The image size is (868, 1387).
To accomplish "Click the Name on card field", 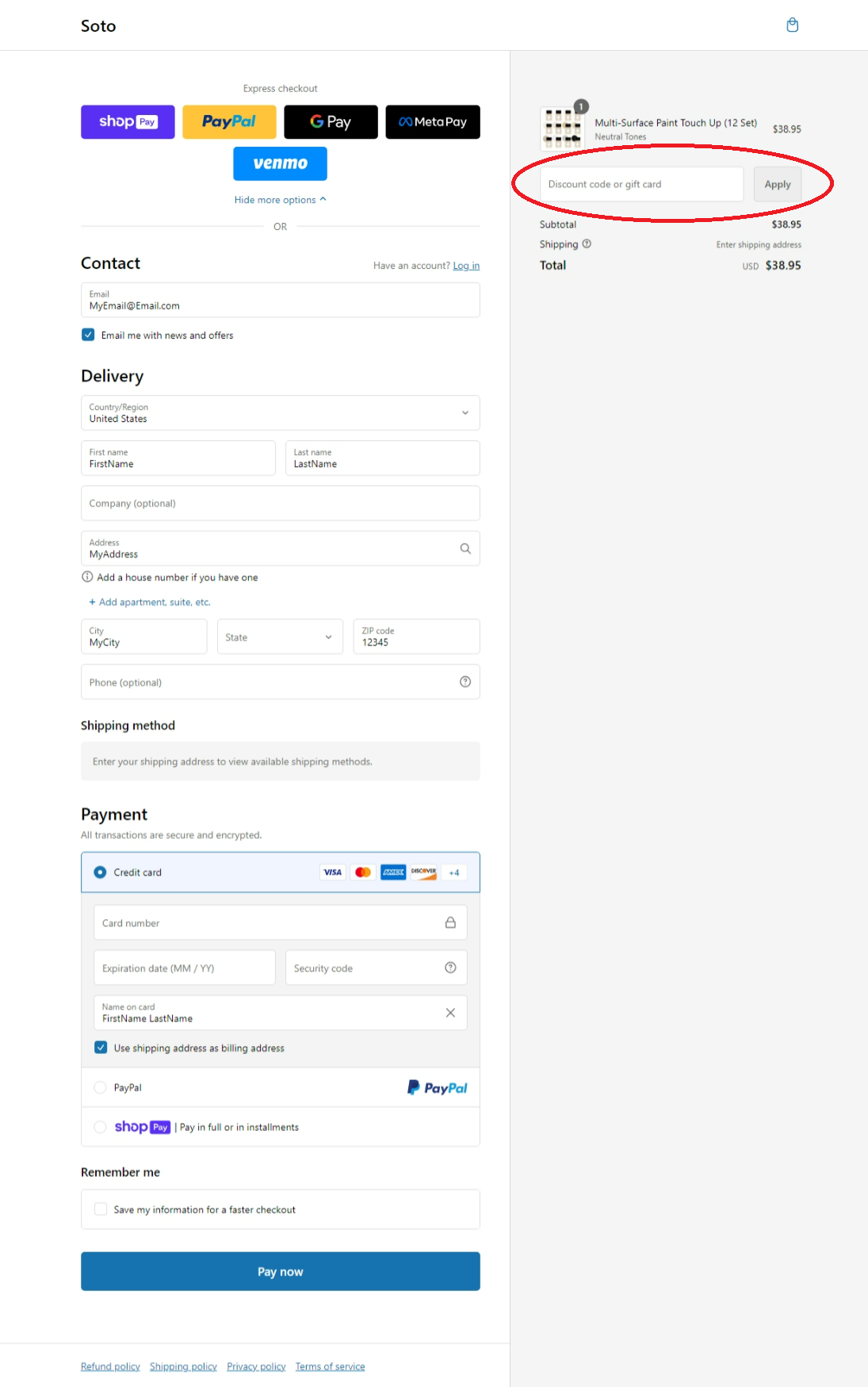I will [281, 1013].
